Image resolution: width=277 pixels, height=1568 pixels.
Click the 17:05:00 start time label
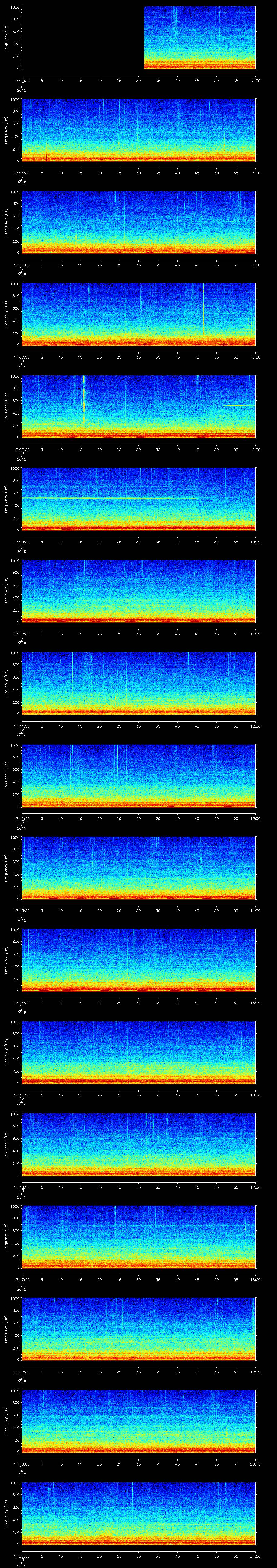pyautogui.click(x=21, y=173)
